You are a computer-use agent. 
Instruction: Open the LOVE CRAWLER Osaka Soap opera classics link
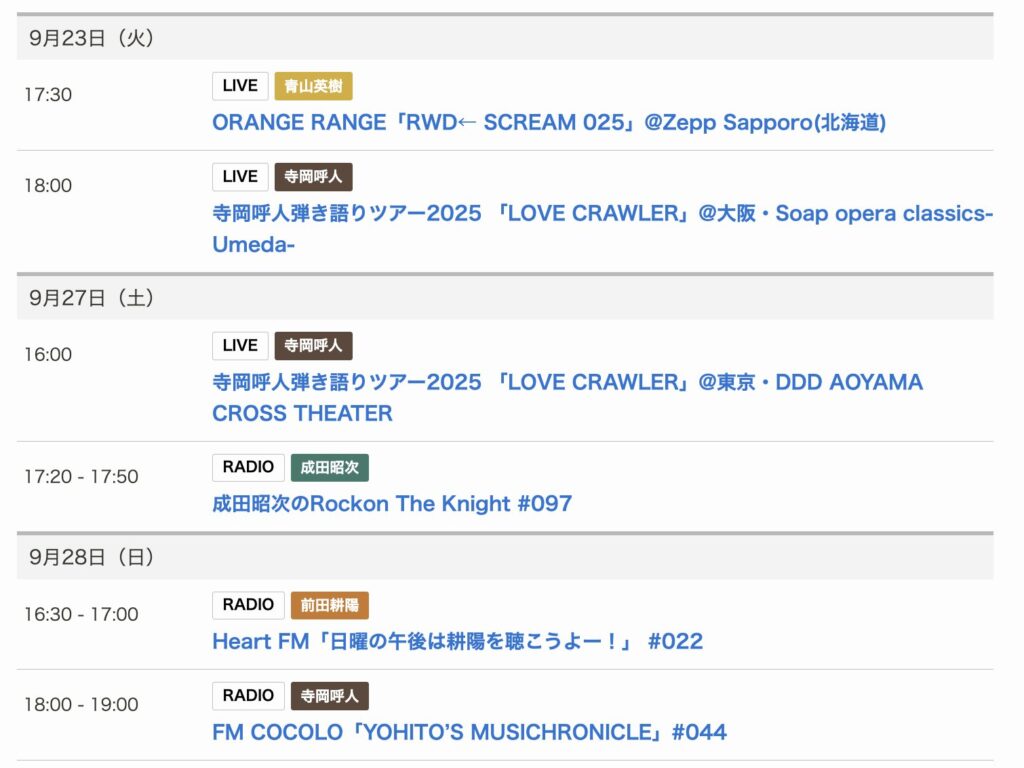click(x=602, y=214)
